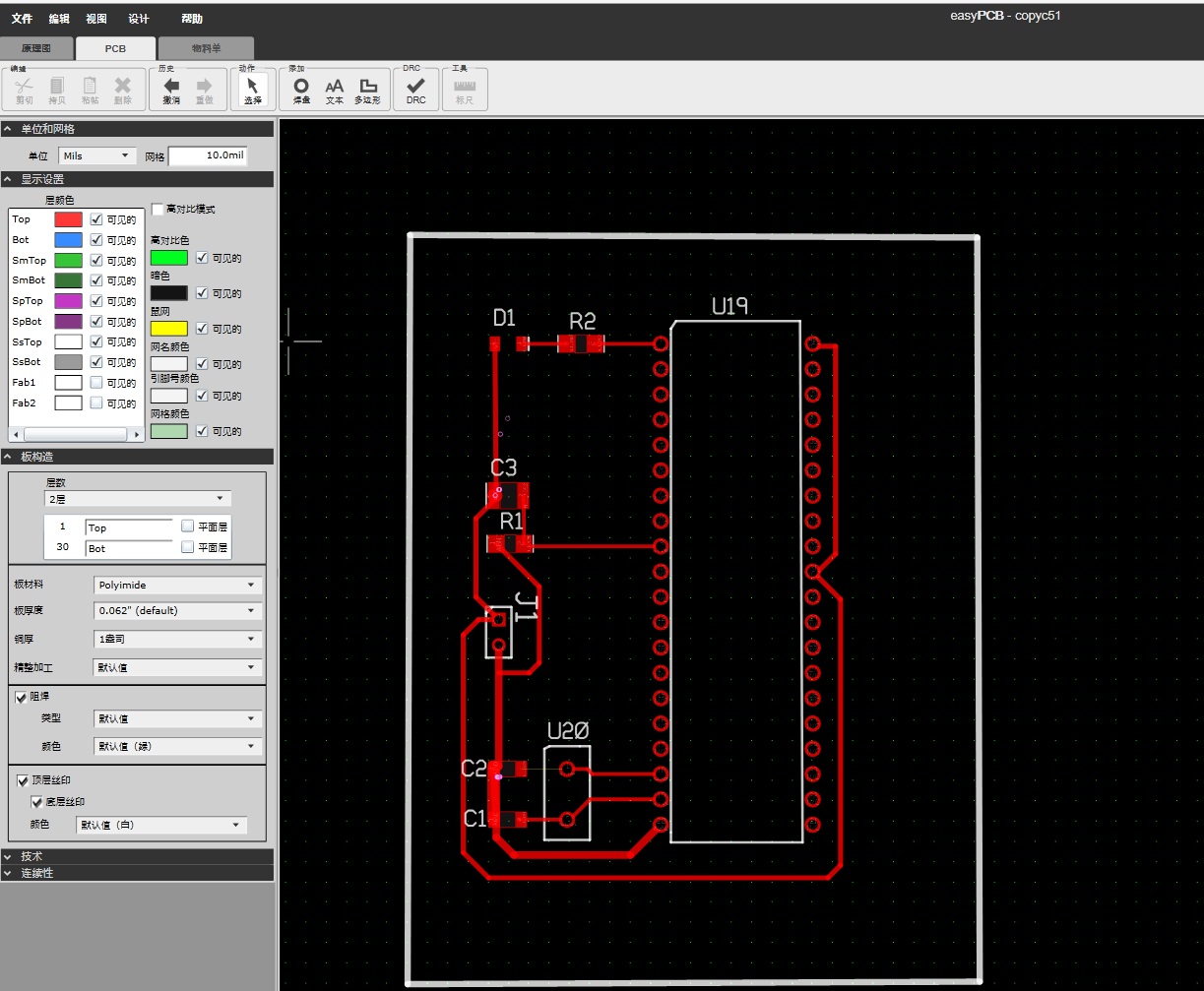This screenshot has height=991, width=1204.
Task: Open the silkscreen color dropdown
Action: tap(161, 826)
